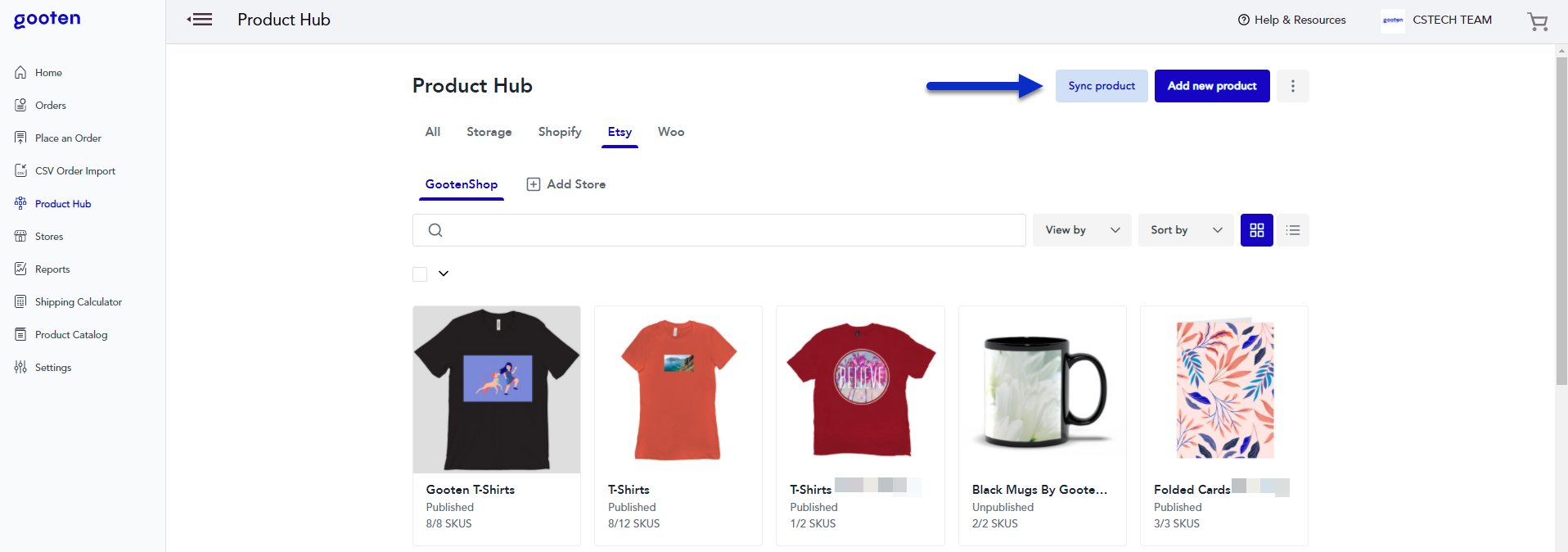Select the All tab
The width and height of the screenshot is (1568, 552).
(433, 132)
